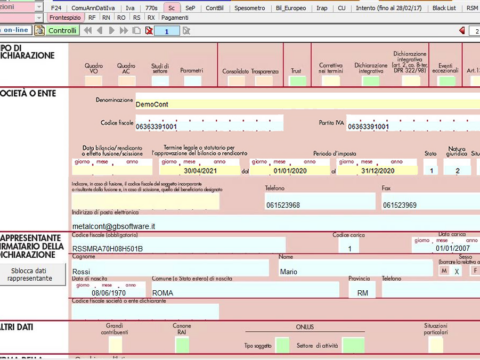This screenshot has height=360, width=480.
Task: Open the Spesometro tab
Action: tap(250, 8)
